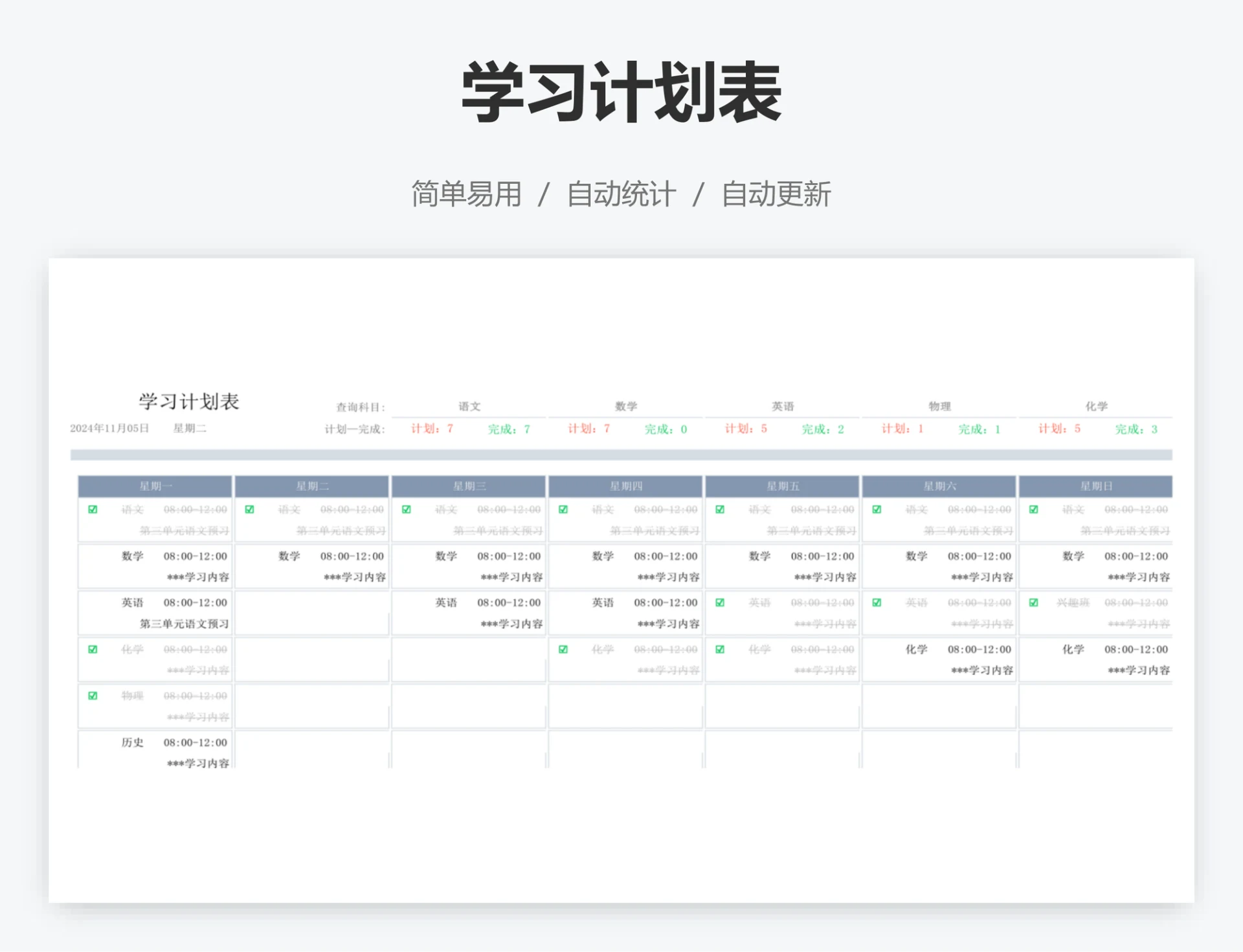Viewport: 1243px width, 952px height.
Task: Open the 物理 subject query label
Action: 939,406
